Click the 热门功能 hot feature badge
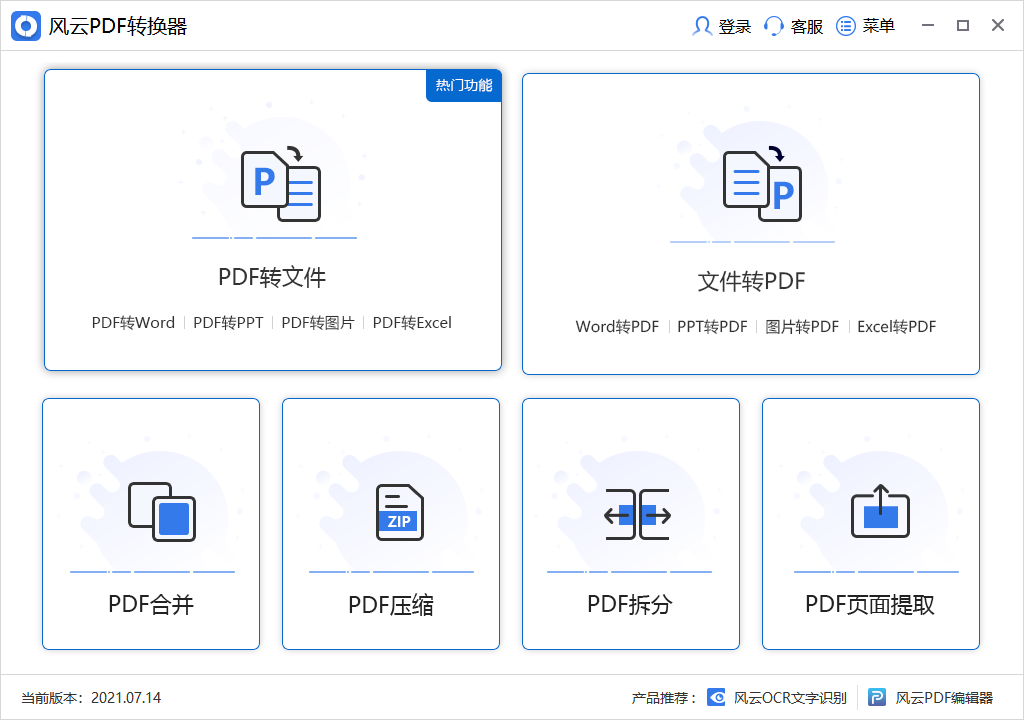This screenshot has width=1024, height=720. tap(462, 86)
